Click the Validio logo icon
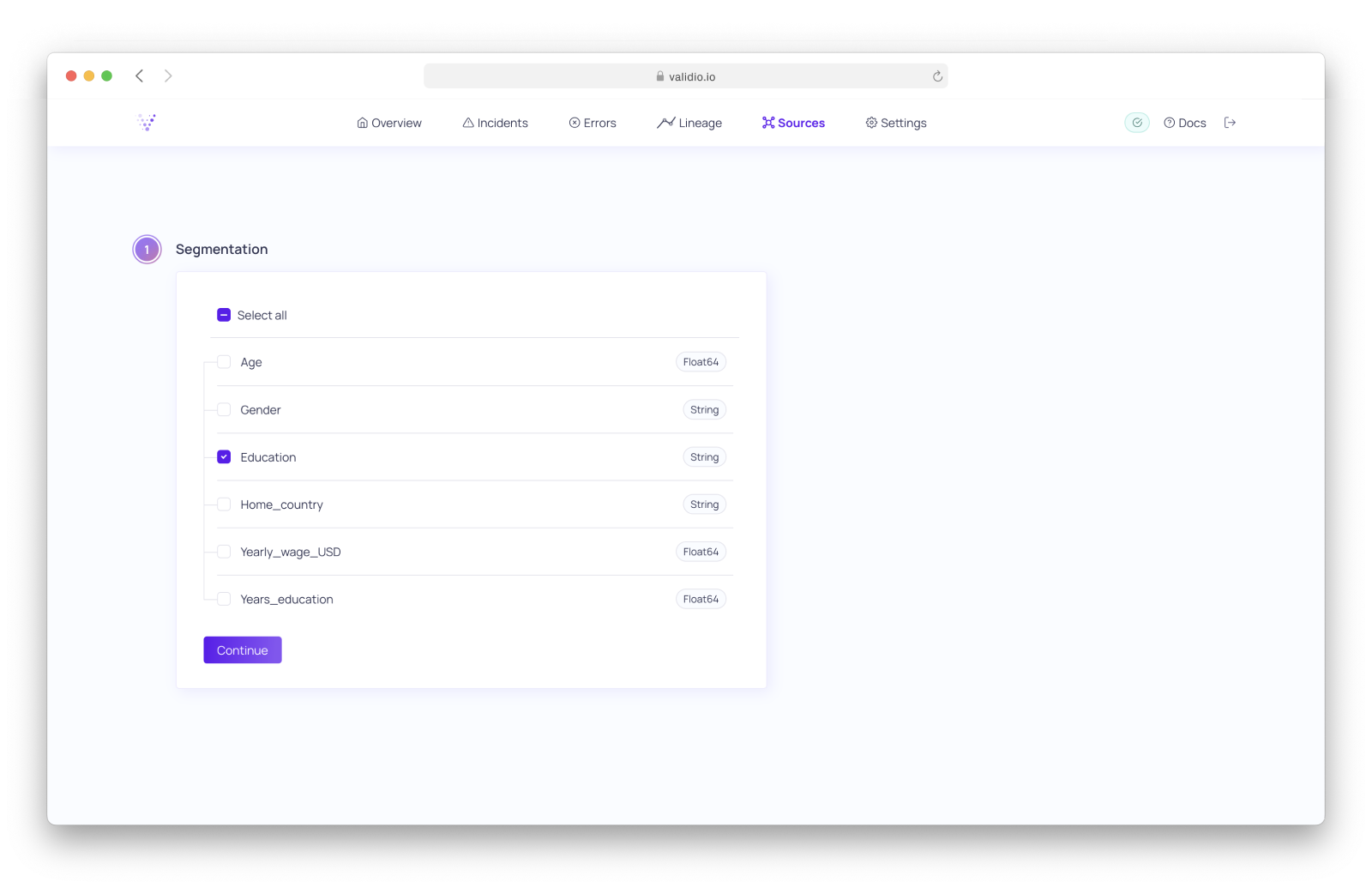The height and width of the screenshot is (888, 1372). [147, 123]
